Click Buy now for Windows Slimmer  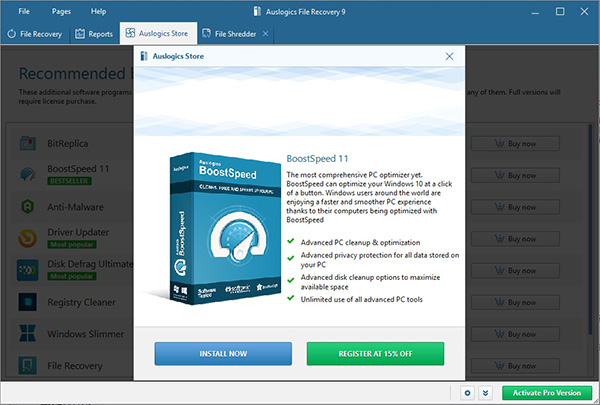click(515, 335)
